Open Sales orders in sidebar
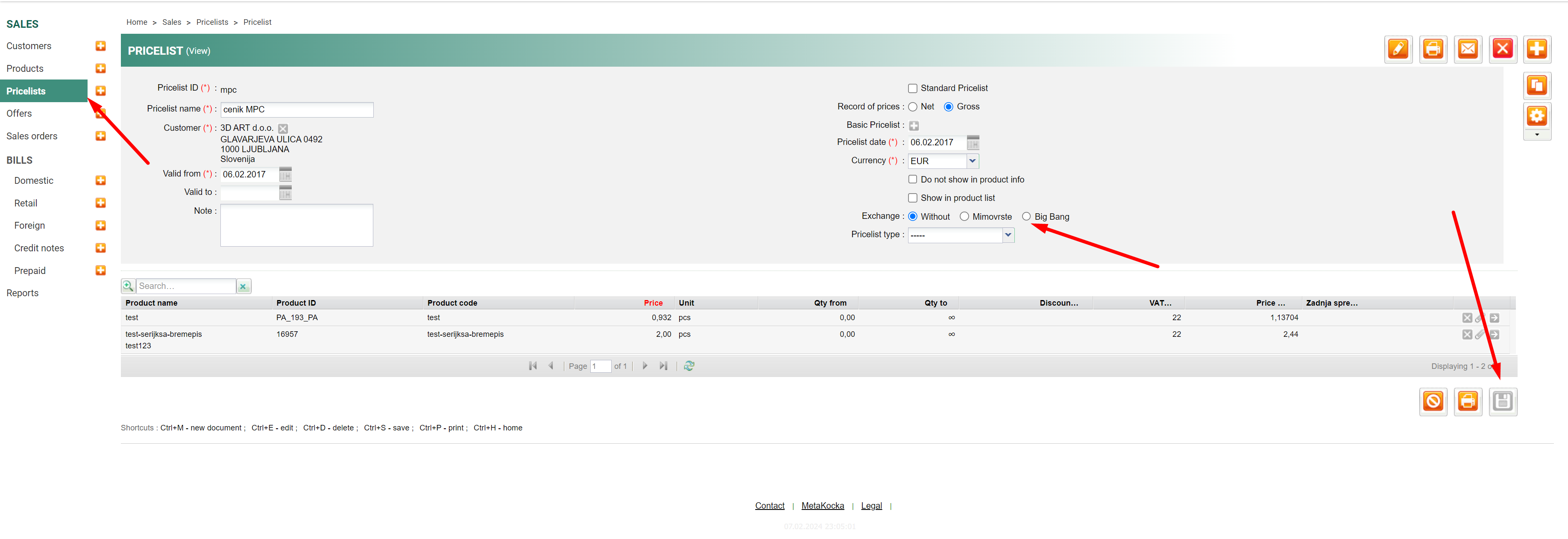Viewport: 1568px width, 539px height. click(x=32, y=136)
